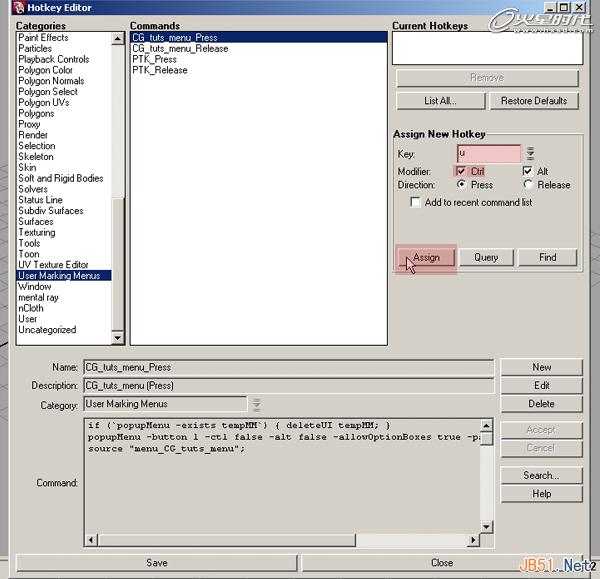Screen dimensions: 600x579
Task: Select Skeleton category
Action: pyautogui.click(x=64, y=157)
